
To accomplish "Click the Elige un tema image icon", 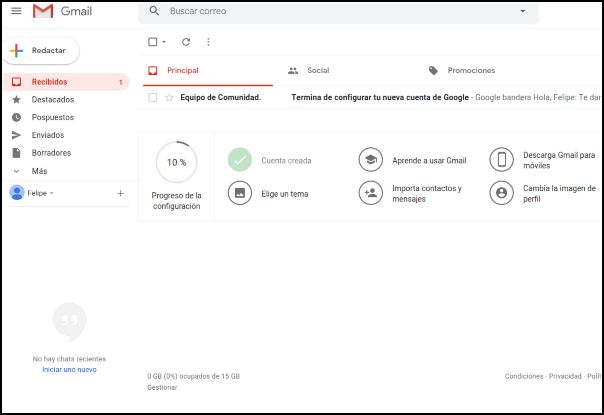I will 240,193.
